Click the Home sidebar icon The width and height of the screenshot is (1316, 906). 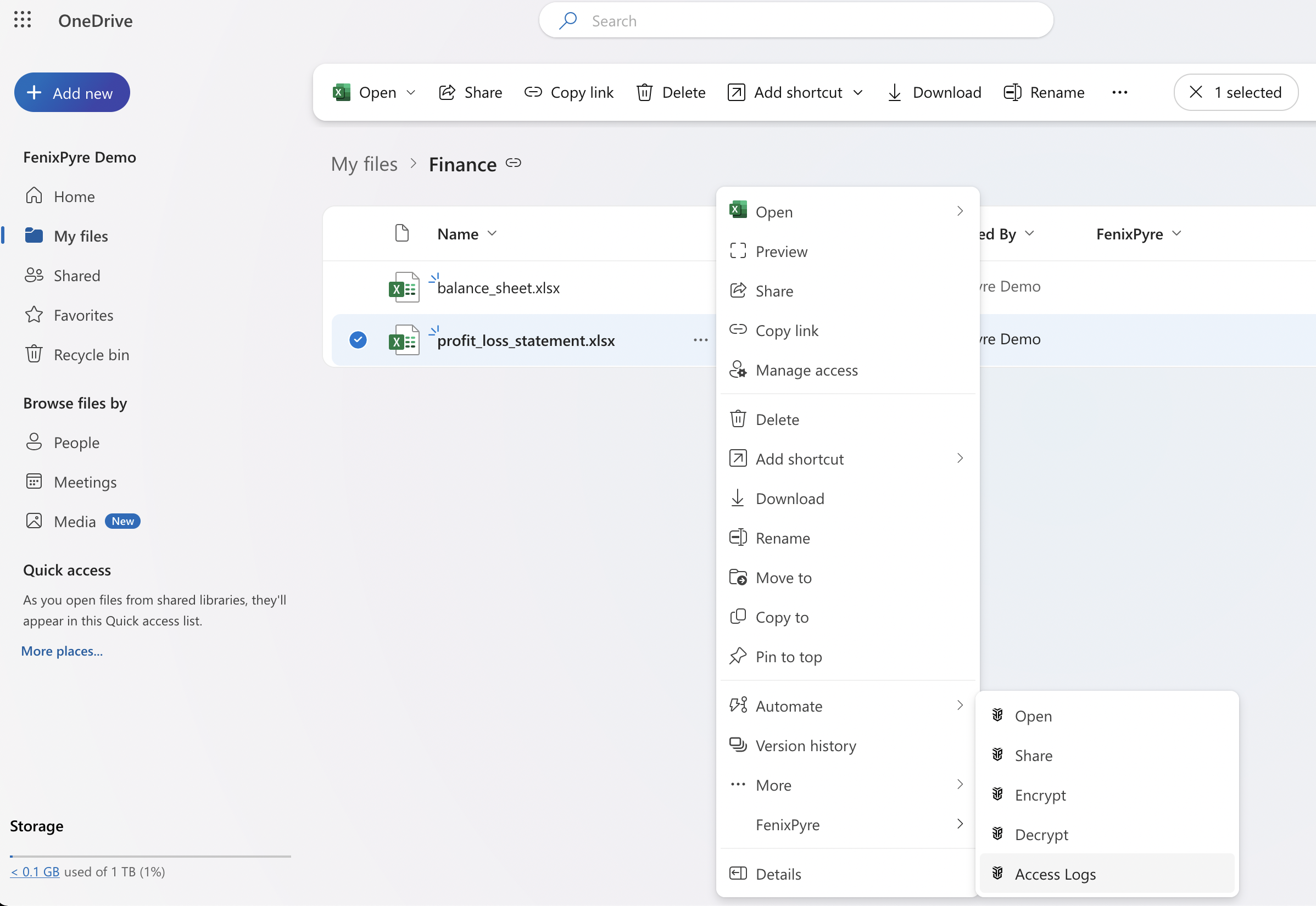click(34, 196)
